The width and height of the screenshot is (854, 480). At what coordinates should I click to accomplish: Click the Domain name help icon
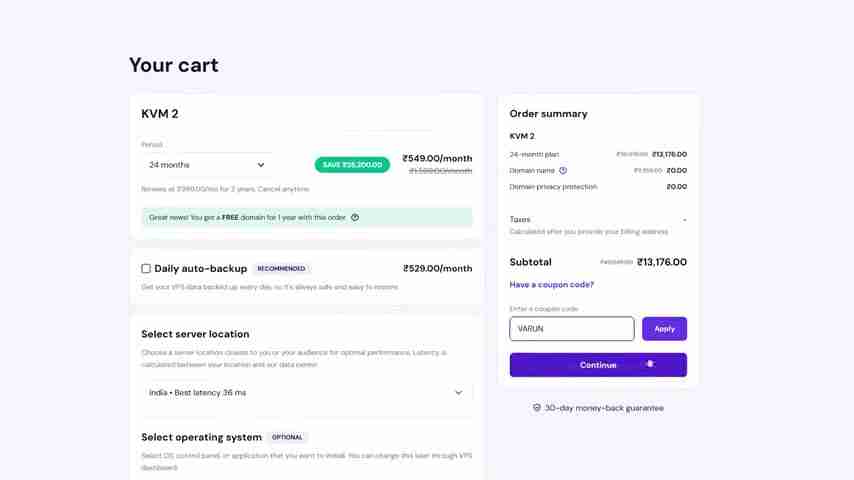tap(563, 171)
